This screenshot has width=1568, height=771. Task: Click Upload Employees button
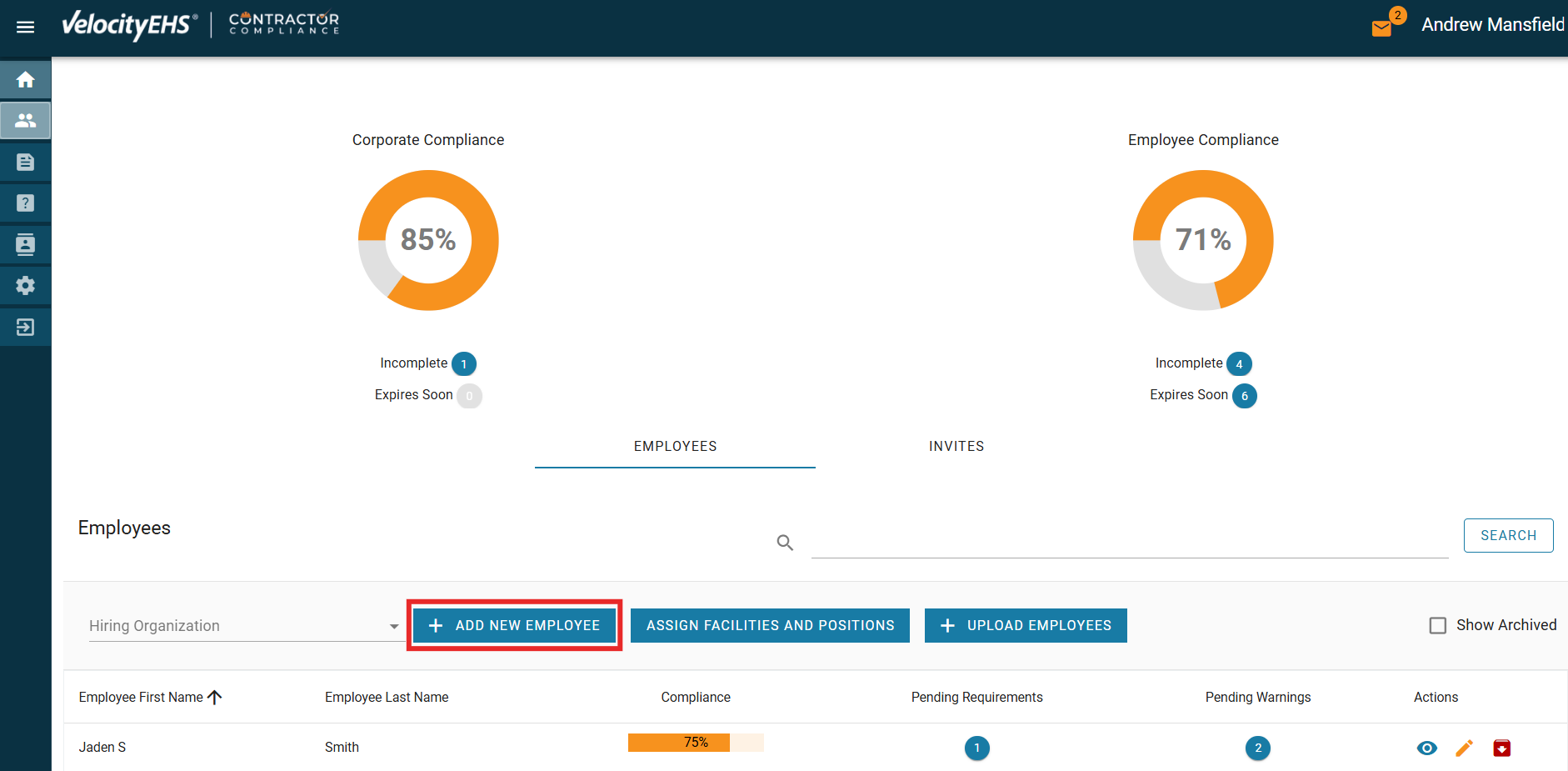(x=1026, y=625)
